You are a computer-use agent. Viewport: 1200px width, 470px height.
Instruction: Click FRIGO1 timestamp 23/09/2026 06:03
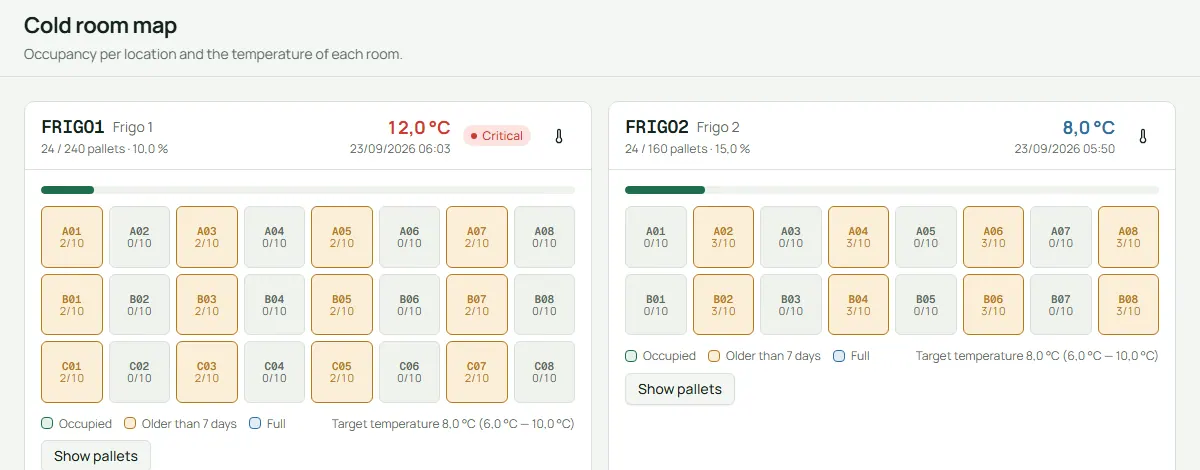point(400,149)
